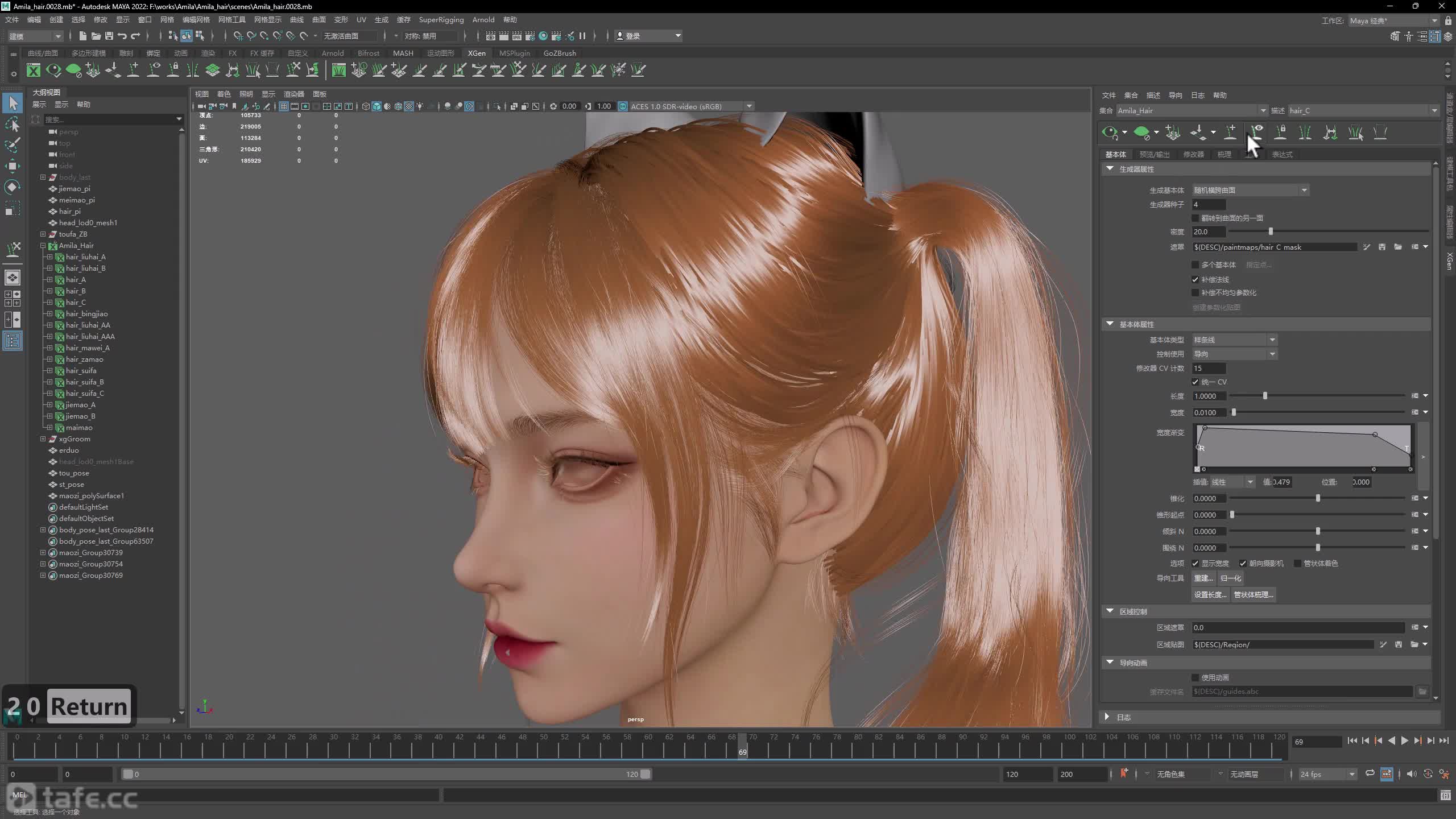Collapse the 基本体属性 section

(x=1110, y=324)
